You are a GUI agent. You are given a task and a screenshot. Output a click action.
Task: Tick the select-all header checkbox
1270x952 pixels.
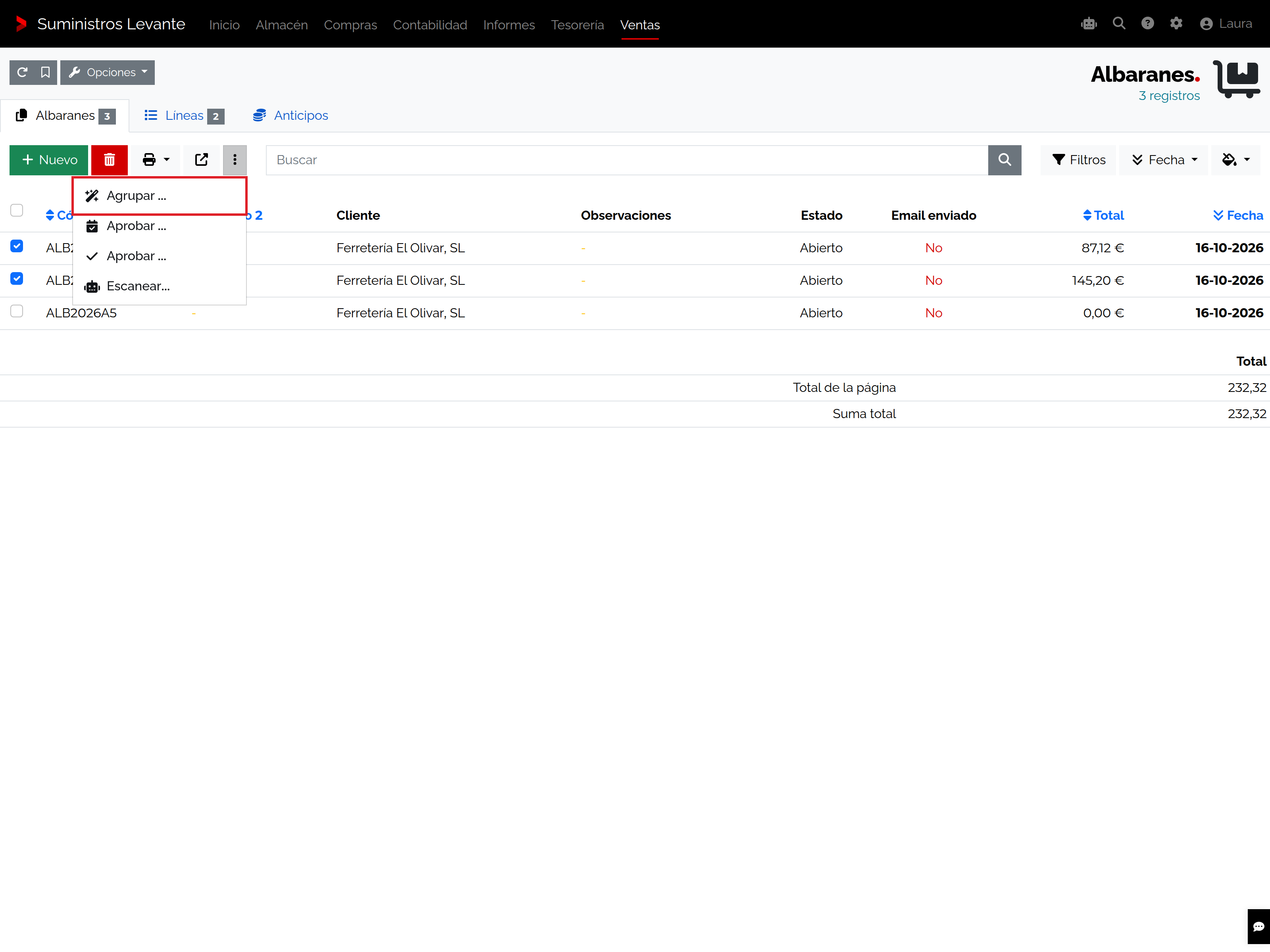17,210
